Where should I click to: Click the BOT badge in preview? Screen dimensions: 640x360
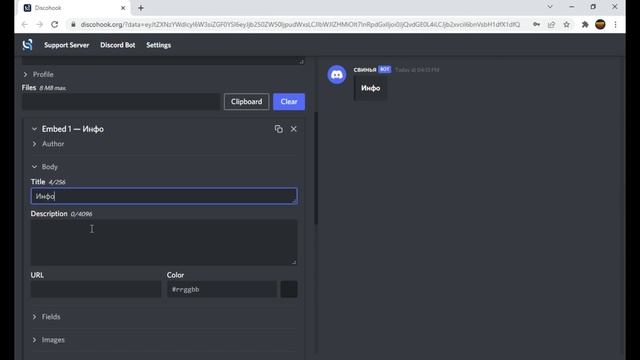coord(384,69)
